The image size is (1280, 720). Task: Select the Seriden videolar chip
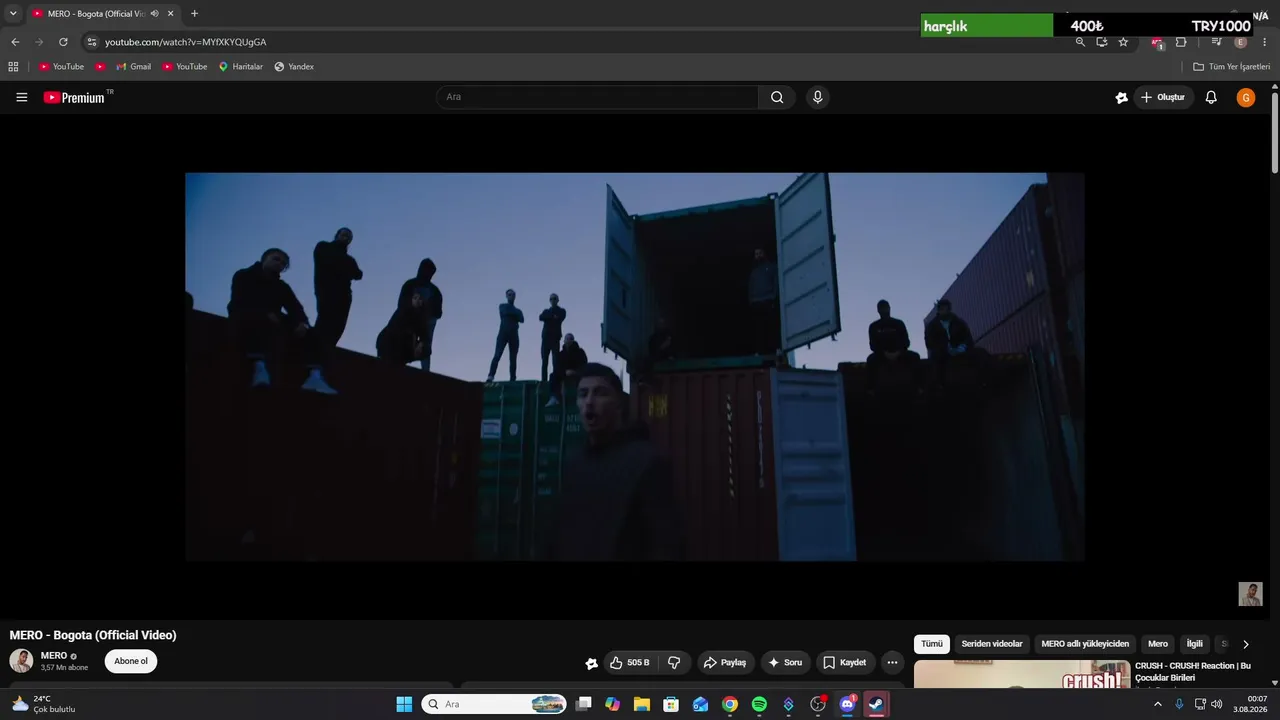[x=992, y=644]
